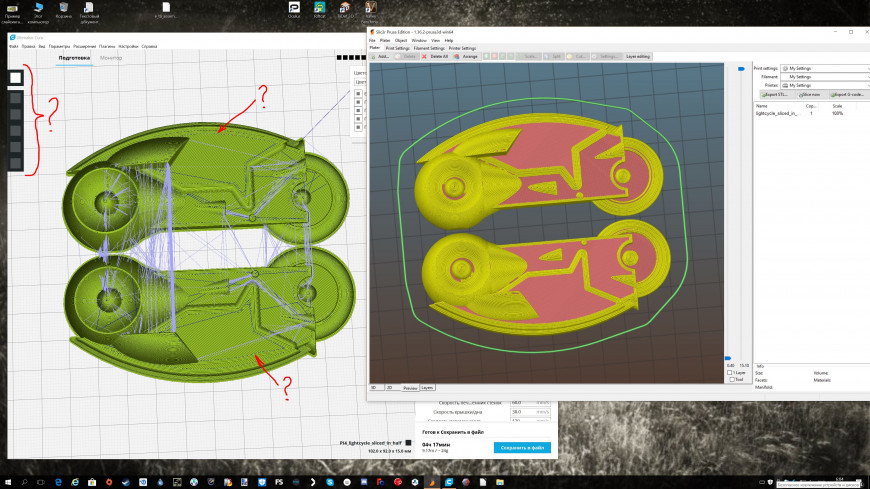This screenshot has width=870, height=489.
Task: Open the Window menu in Slic3r
Action: click(419, 41)
